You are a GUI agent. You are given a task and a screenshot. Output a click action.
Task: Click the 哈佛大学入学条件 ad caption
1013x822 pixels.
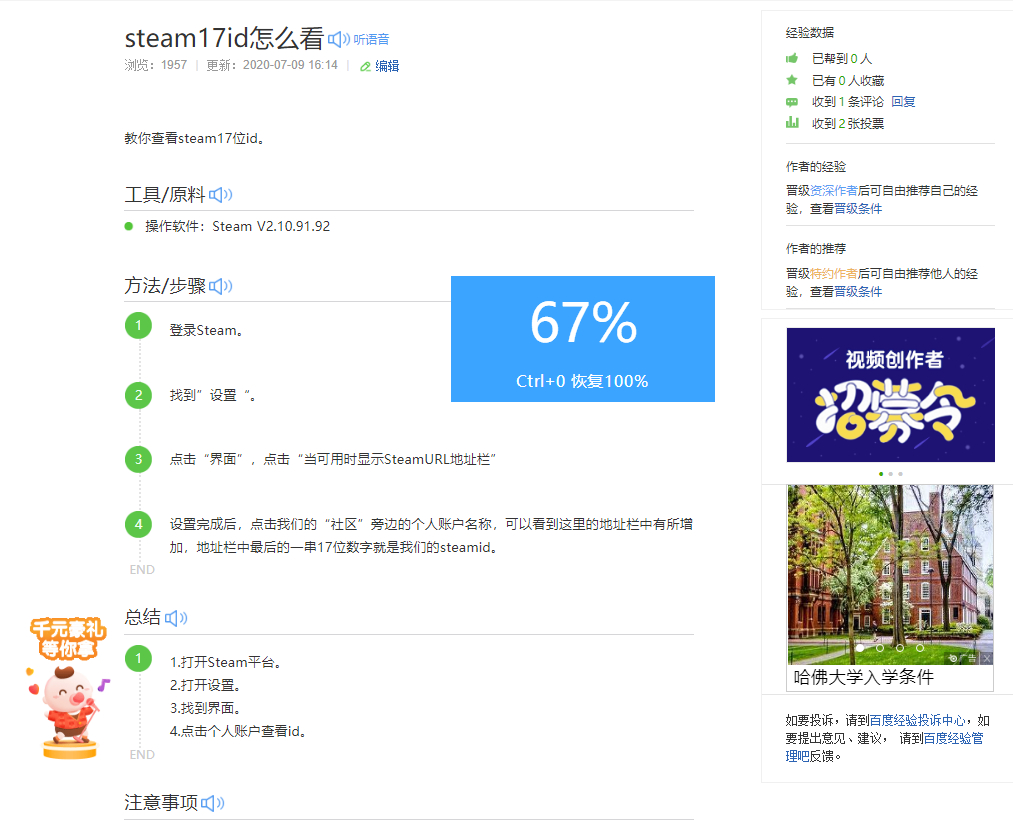click(x=864, y=677)
